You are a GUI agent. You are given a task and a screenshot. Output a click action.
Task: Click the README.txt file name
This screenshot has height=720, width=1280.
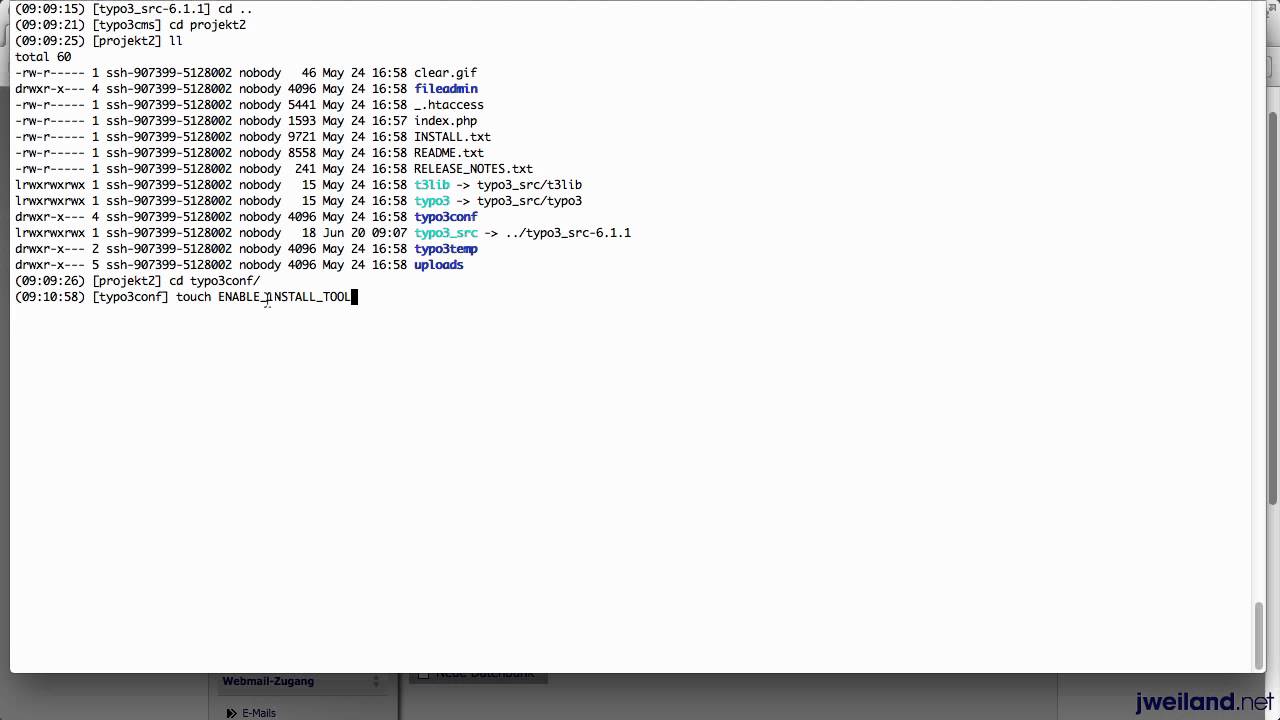tap(449, 153)
